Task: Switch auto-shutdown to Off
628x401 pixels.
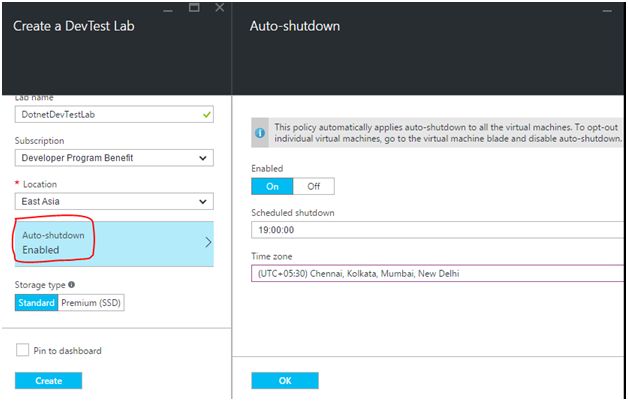Action: click(x=313, y=186)
